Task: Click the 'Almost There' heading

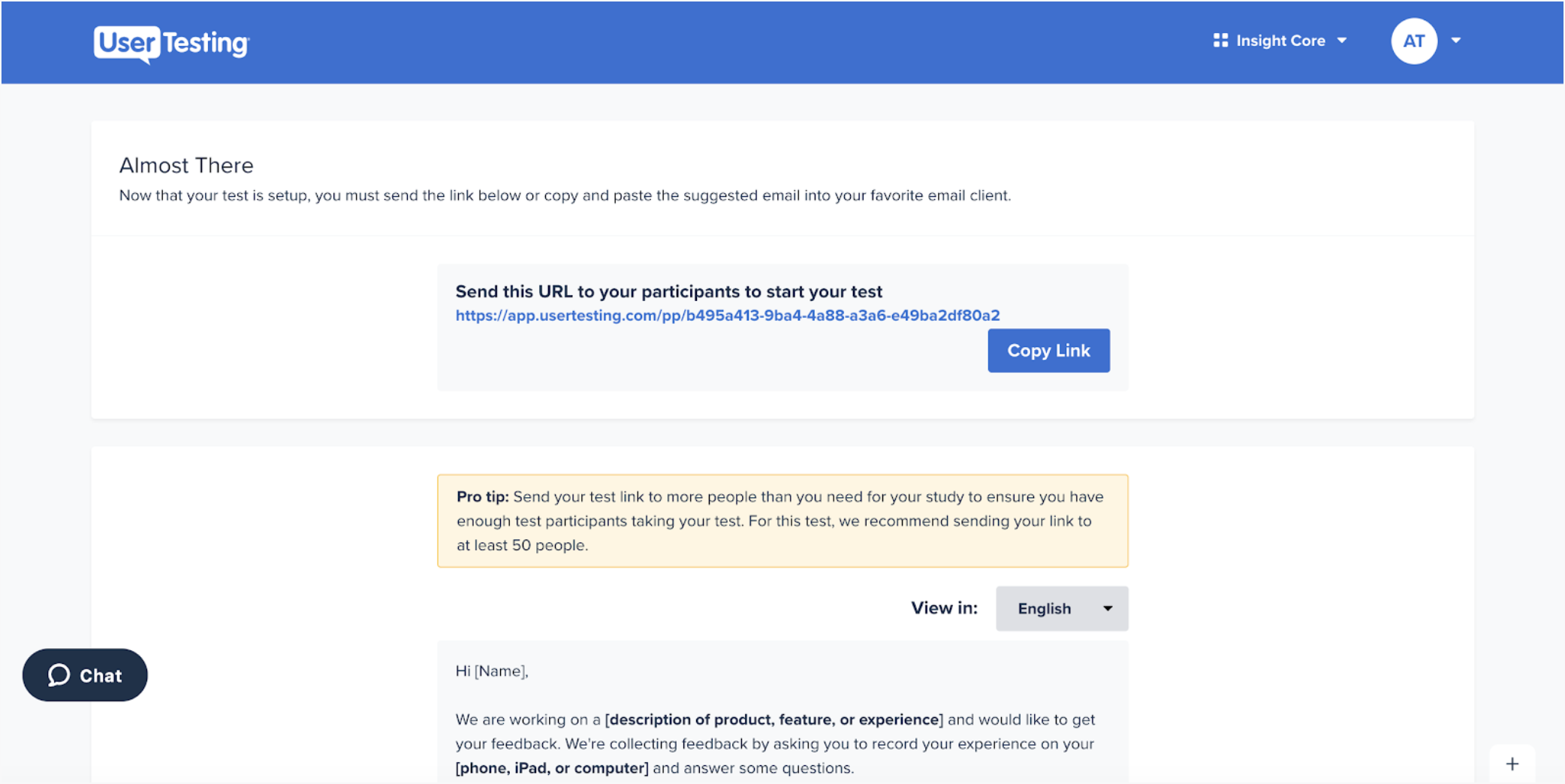Action: 186,165
